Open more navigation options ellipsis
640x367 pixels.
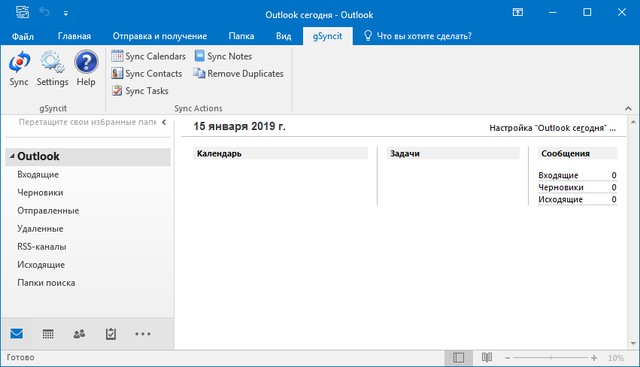[x=142, y=334]
